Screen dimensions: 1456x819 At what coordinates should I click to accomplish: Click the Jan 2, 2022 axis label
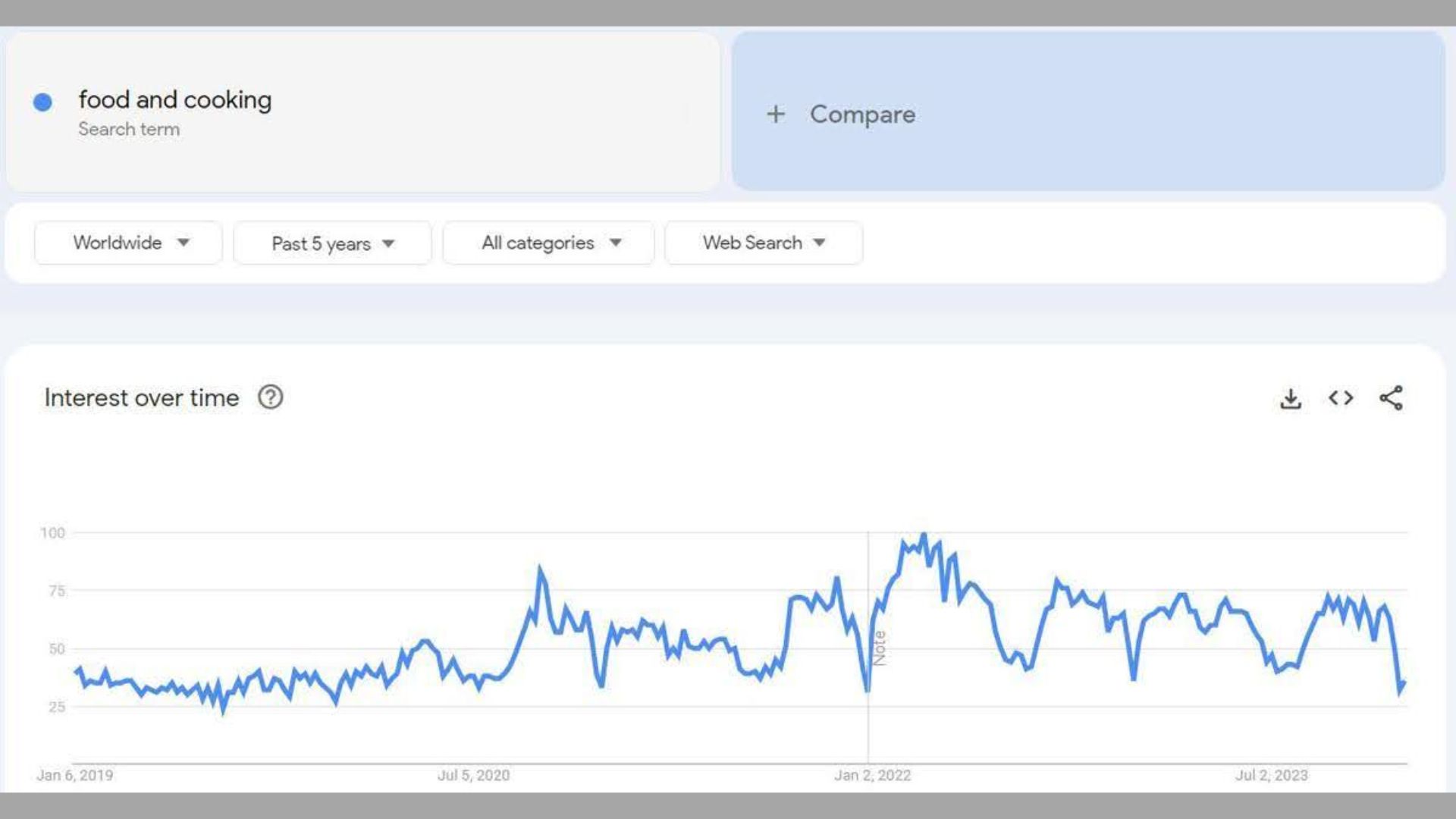pyautogui.click(x=872, y=775)
